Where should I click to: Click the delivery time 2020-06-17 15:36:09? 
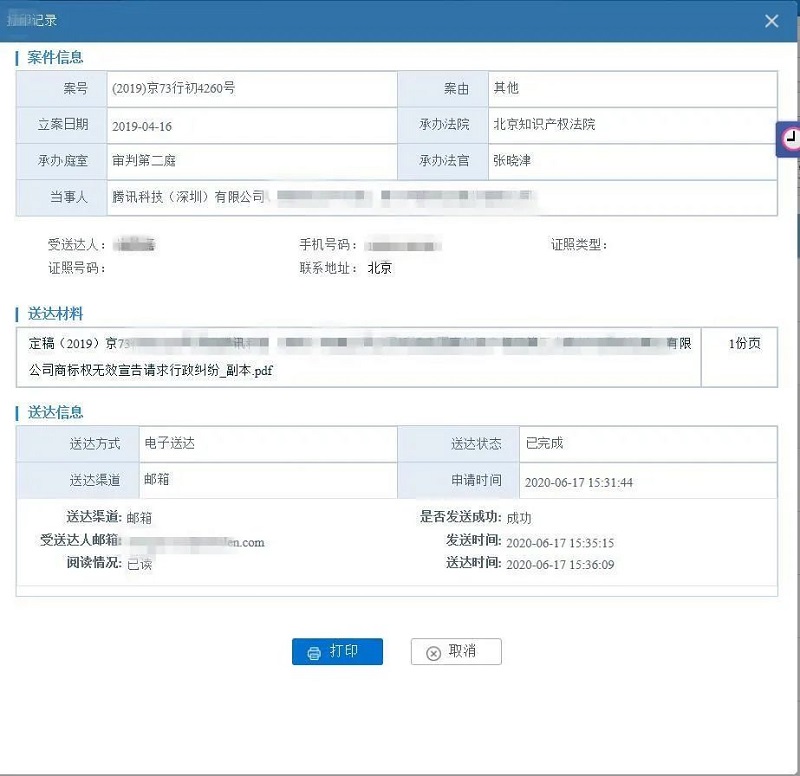point(560,564)
